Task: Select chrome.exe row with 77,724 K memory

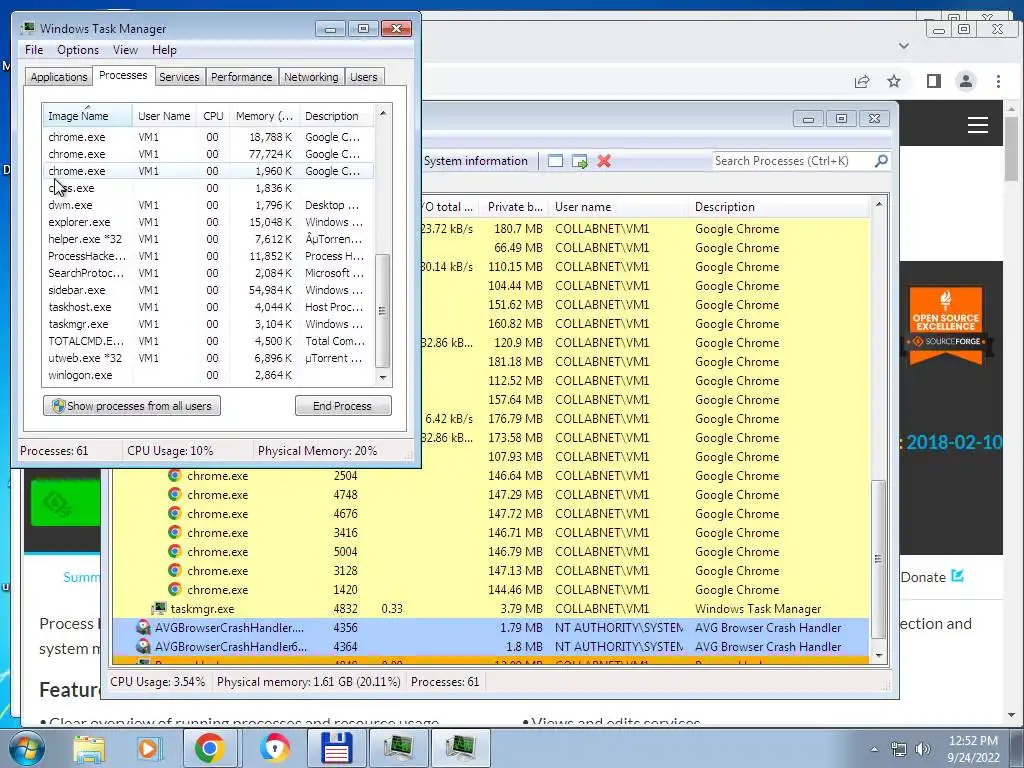Action: [x=208, y=154]
